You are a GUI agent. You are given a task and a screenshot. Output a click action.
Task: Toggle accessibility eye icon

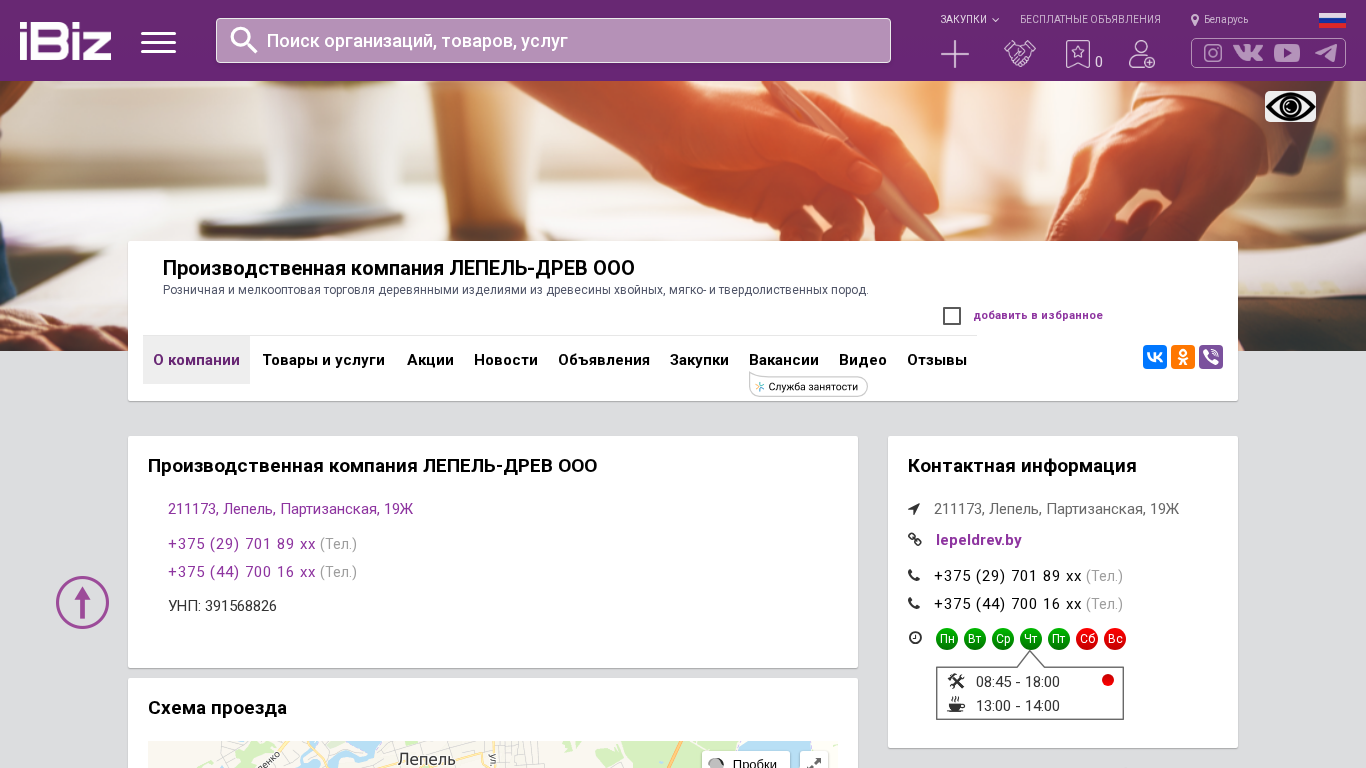pyautogui.click(x=1290, y=107)
